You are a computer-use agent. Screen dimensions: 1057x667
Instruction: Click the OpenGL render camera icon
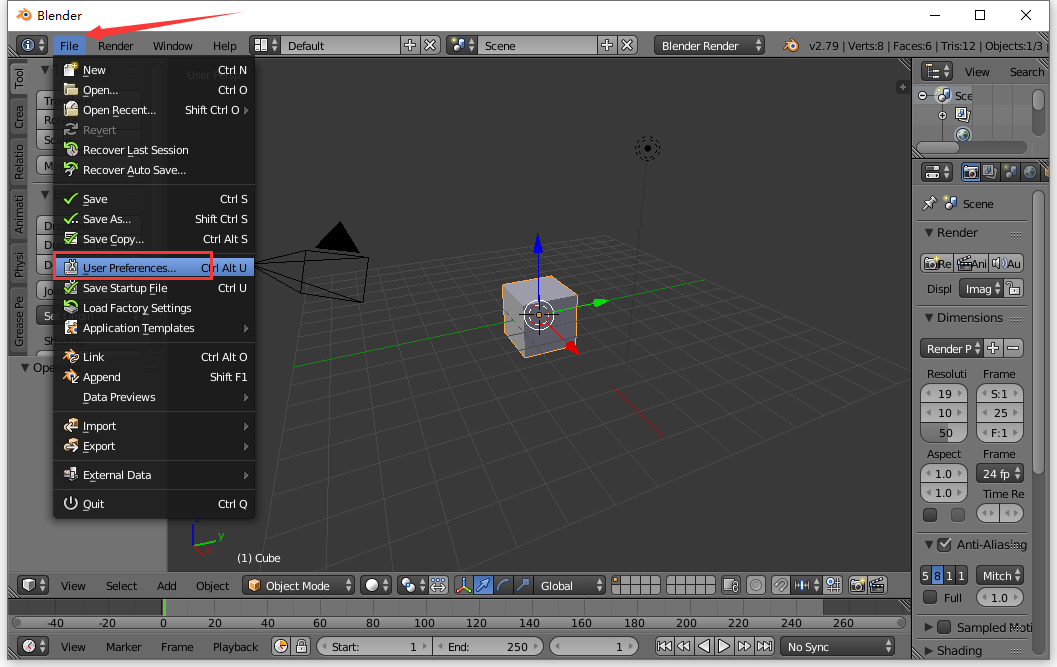pos(857,586)
